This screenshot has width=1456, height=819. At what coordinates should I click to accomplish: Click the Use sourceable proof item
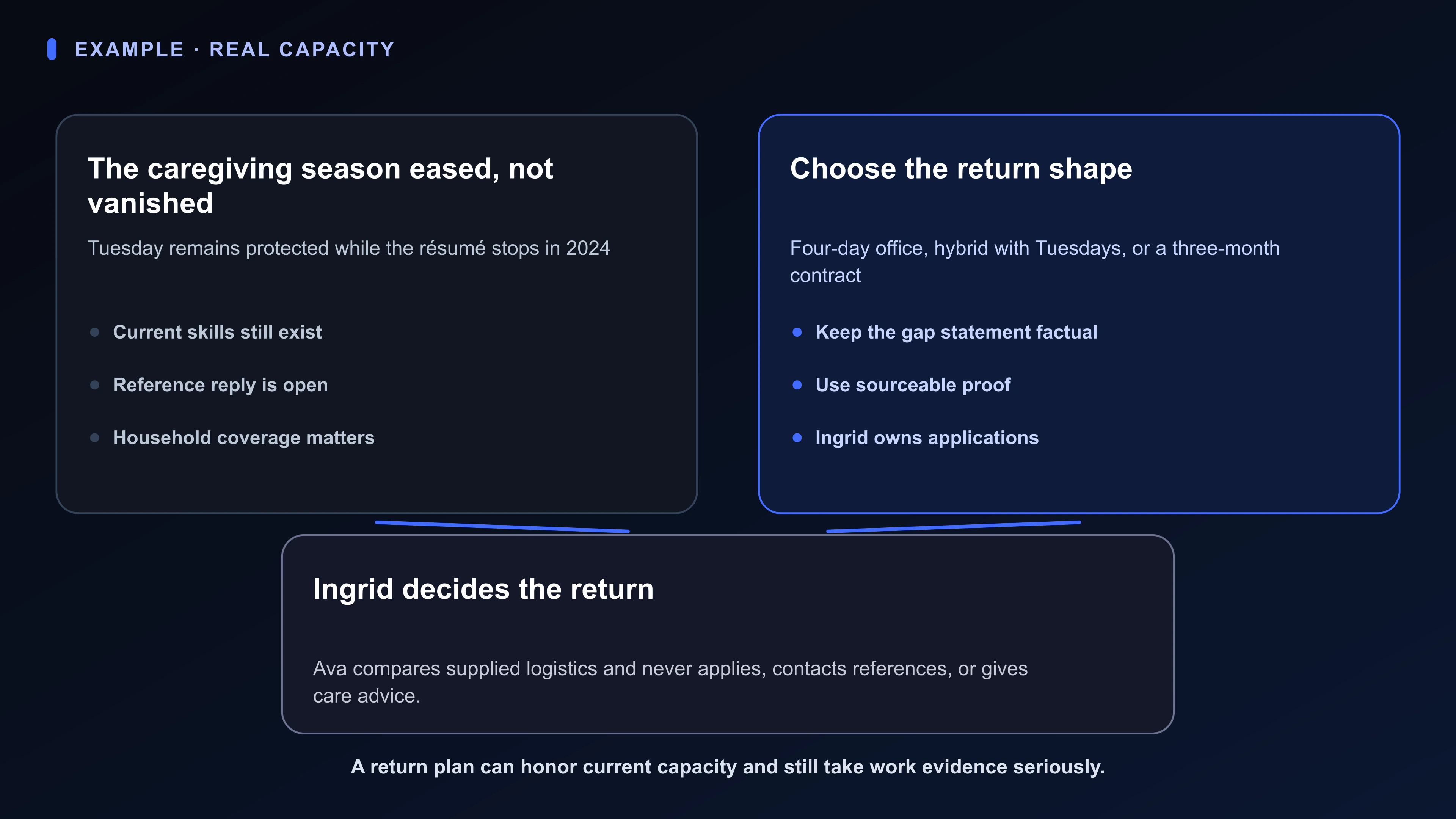[913, 385]
